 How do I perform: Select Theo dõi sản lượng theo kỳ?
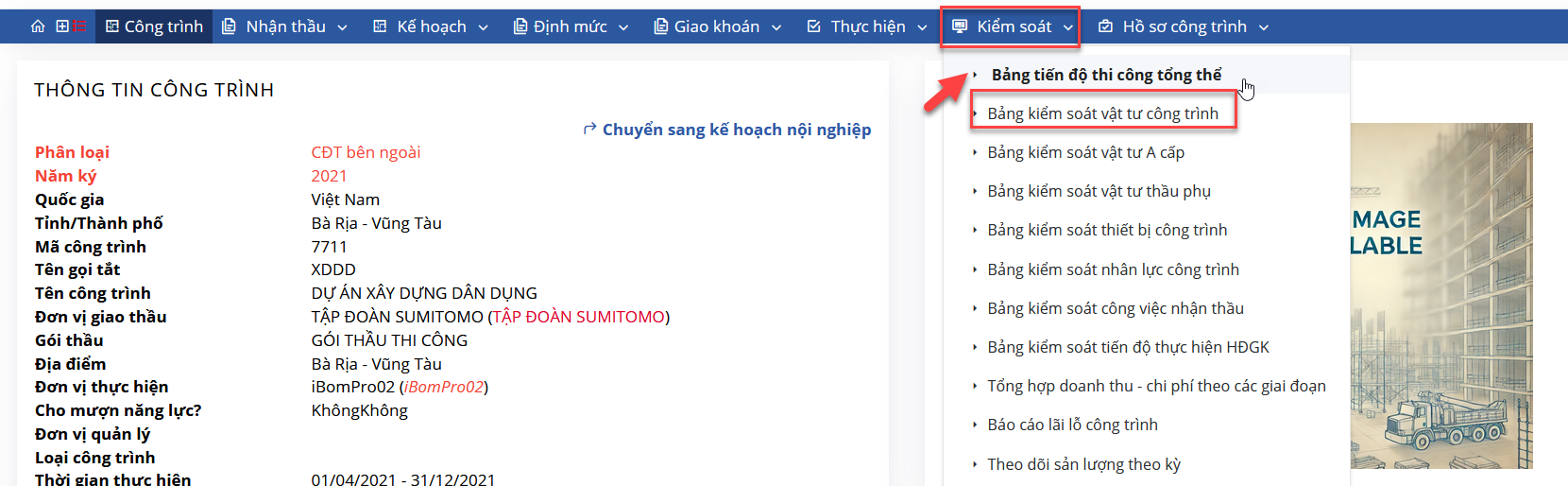point(1083,464)
